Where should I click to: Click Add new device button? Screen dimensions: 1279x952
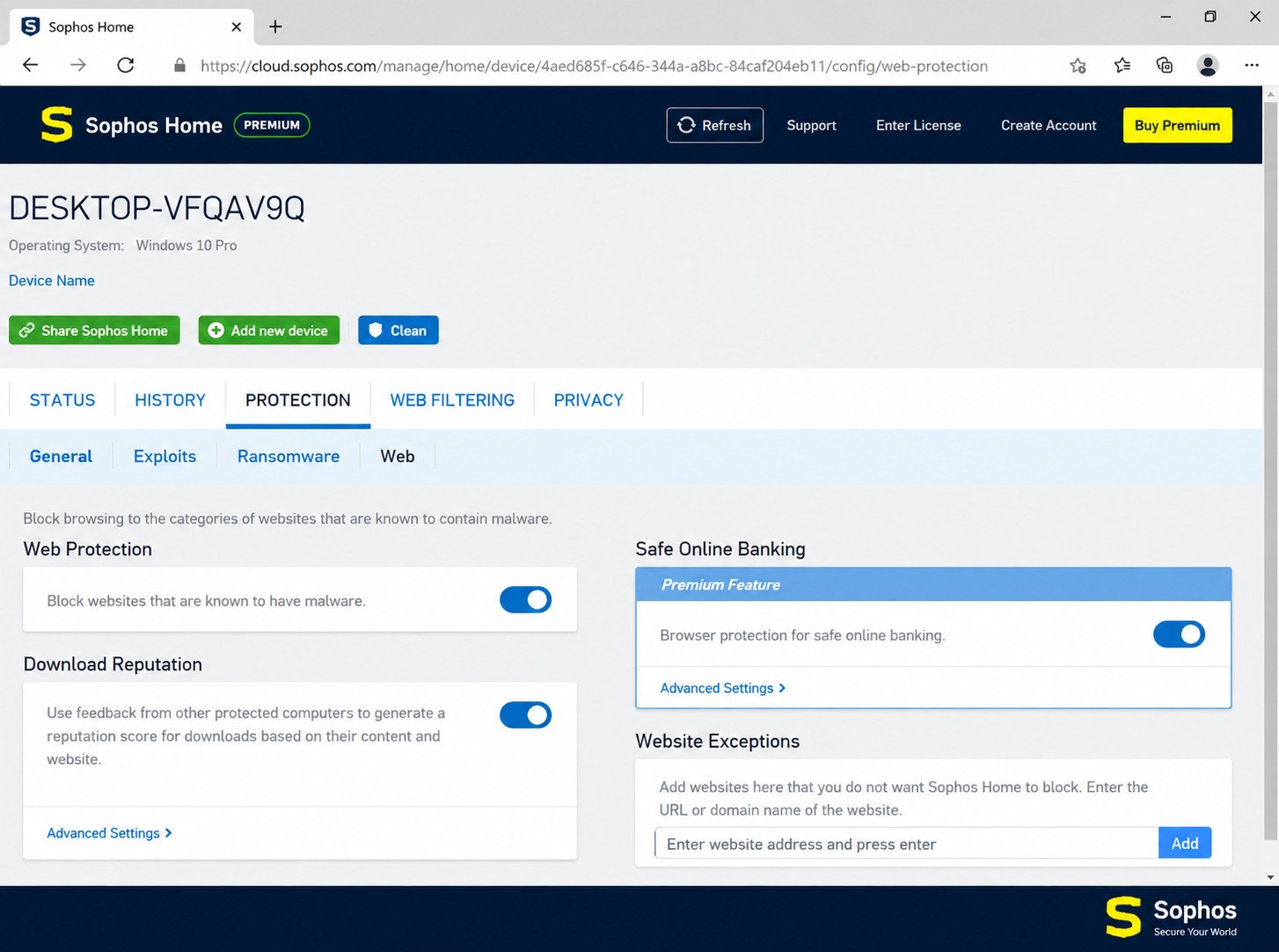point(268,330)
